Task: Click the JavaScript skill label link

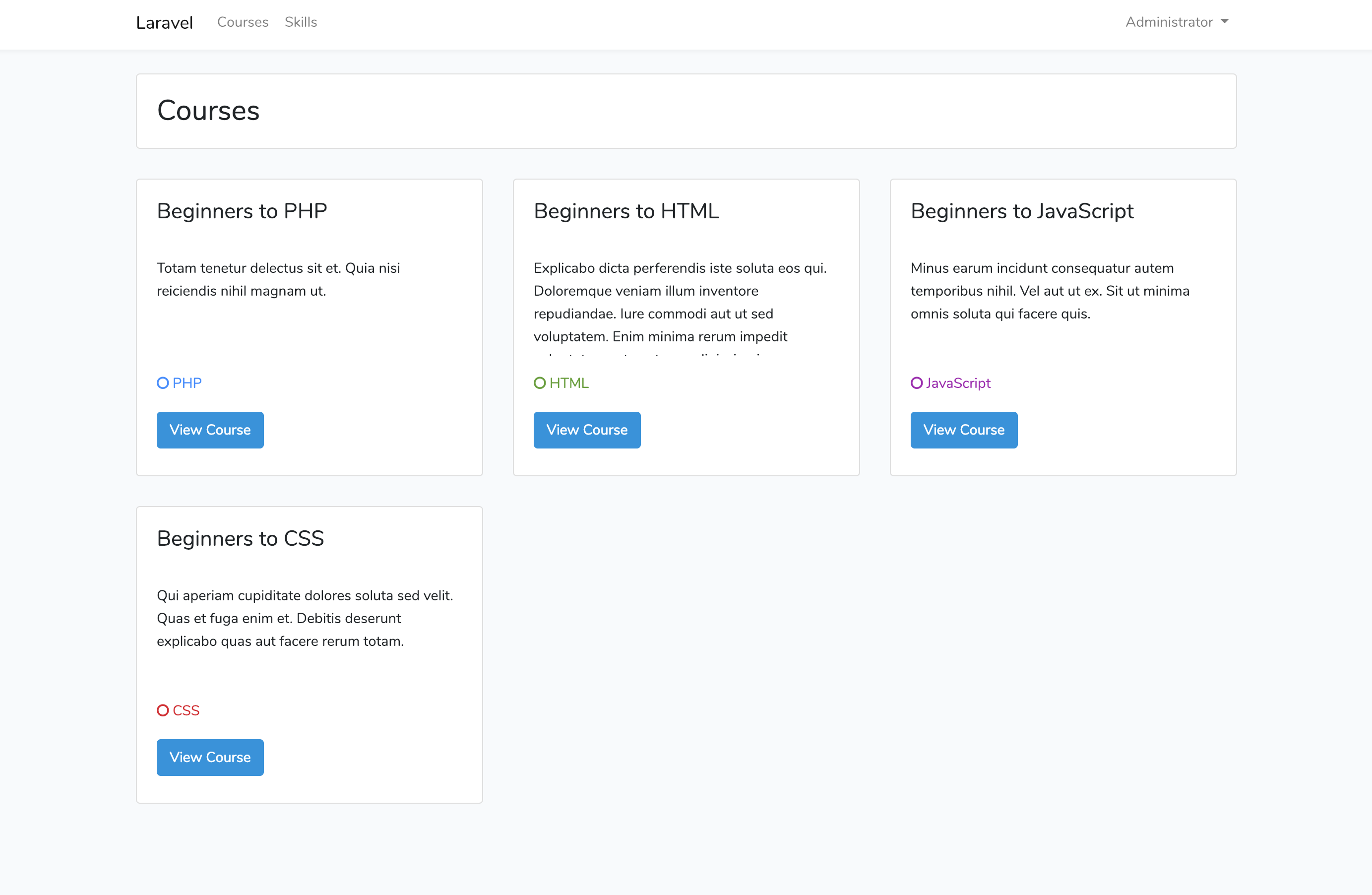Action: pyautogui.click(x=958, y=383)
